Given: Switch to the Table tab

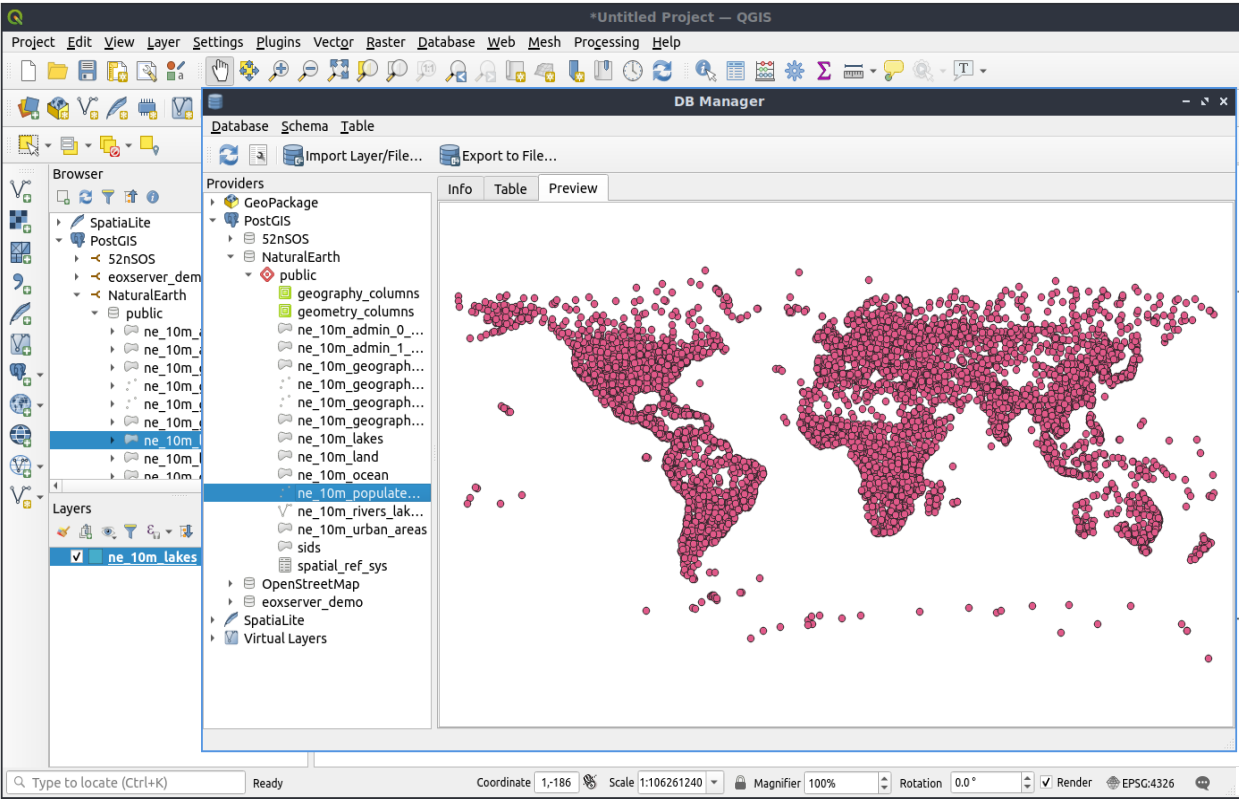Looking at the screenshot, I should (x=510, y=188).
